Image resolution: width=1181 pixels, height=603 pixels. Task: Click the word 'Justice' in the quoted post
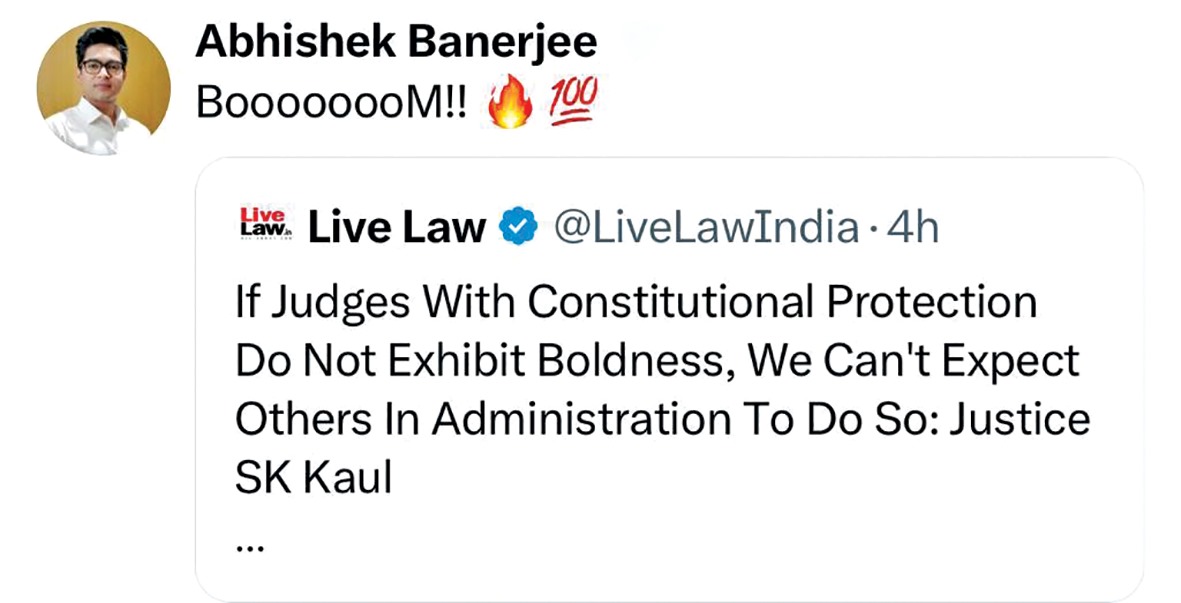coord(1019,419)
